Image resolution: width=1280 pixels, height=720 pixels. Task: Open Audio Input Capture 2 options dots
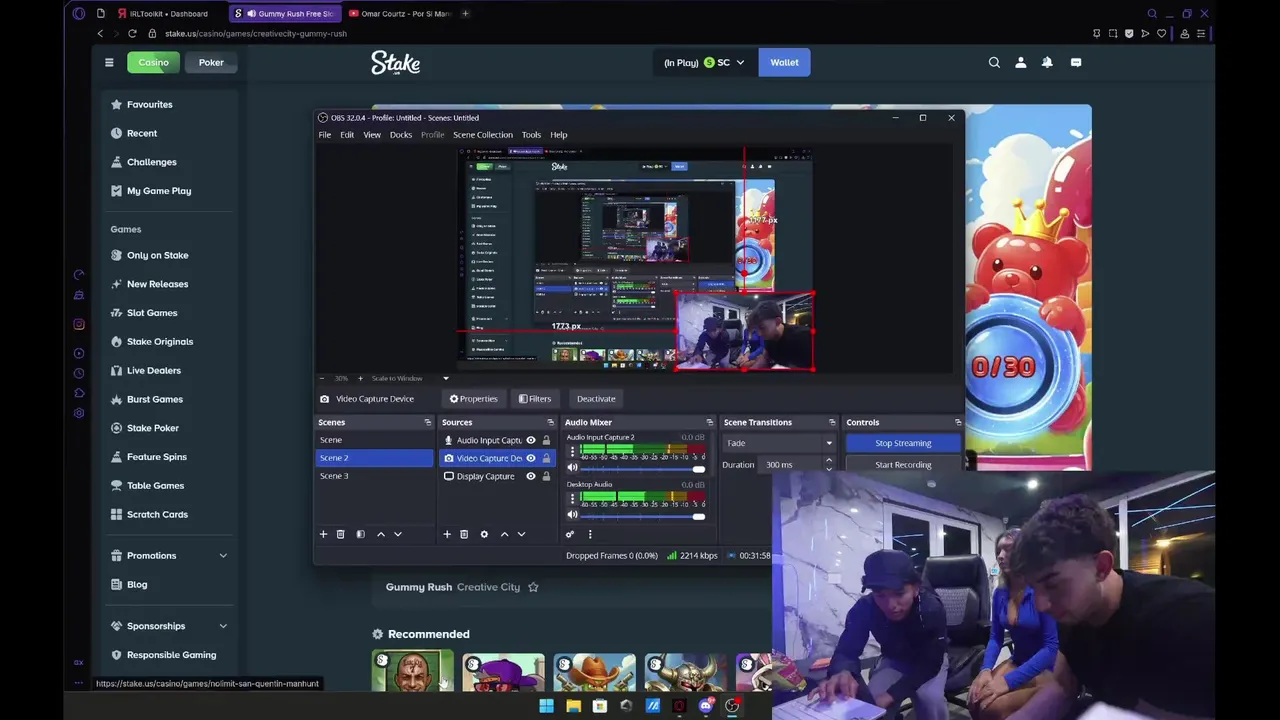(572, 452)
